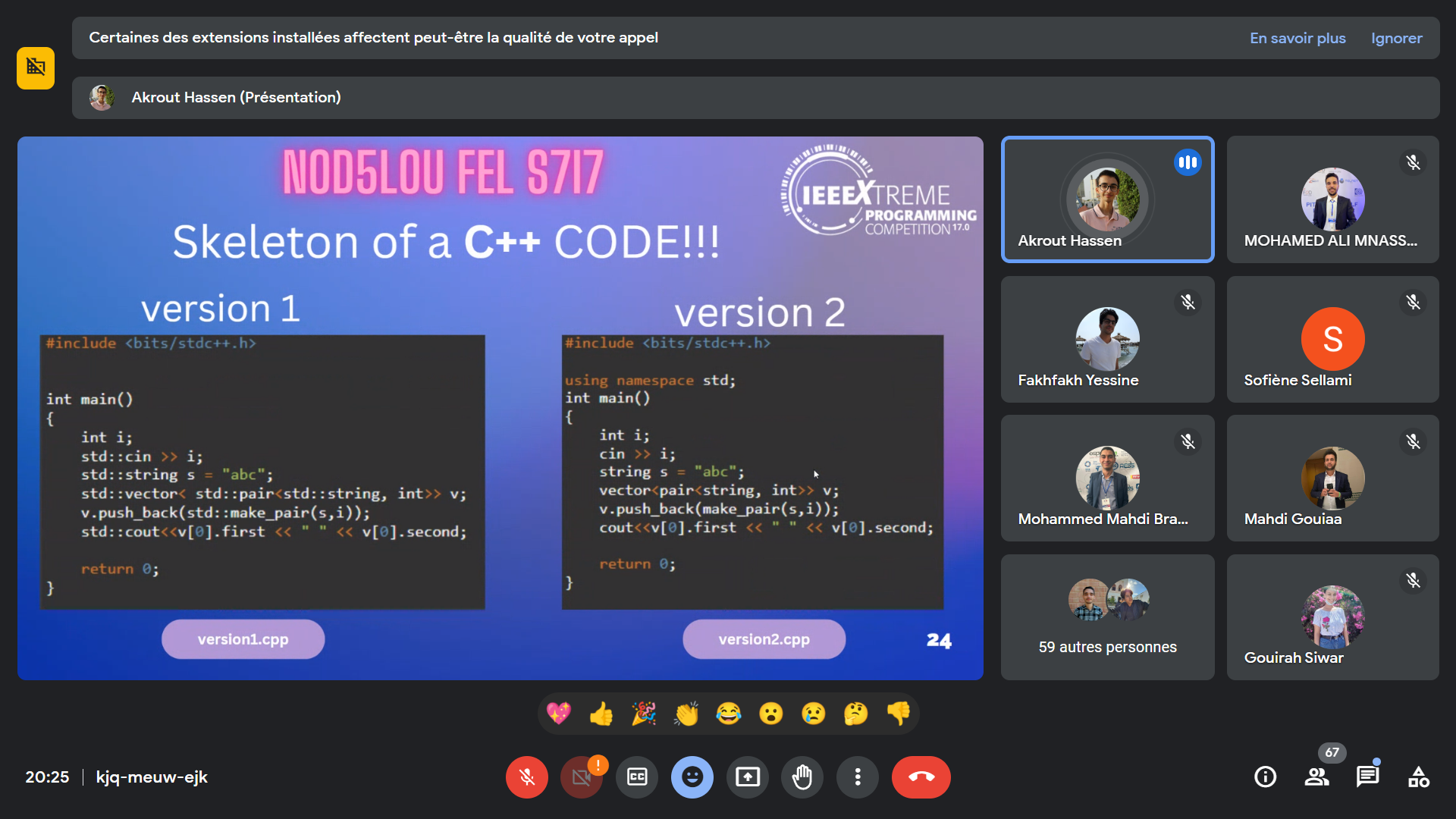Click 'Ignorer' to dismiss extensions warning
Viewport: 1456px width, 819px height.
pyautogui.click(x=1398, y=37)
